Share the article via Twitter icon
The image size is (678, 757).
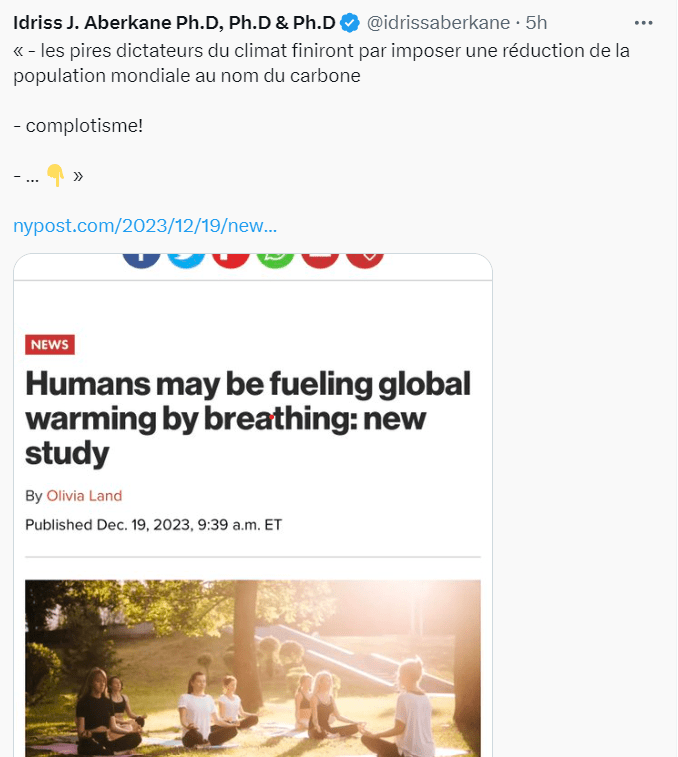pos(186,258)
